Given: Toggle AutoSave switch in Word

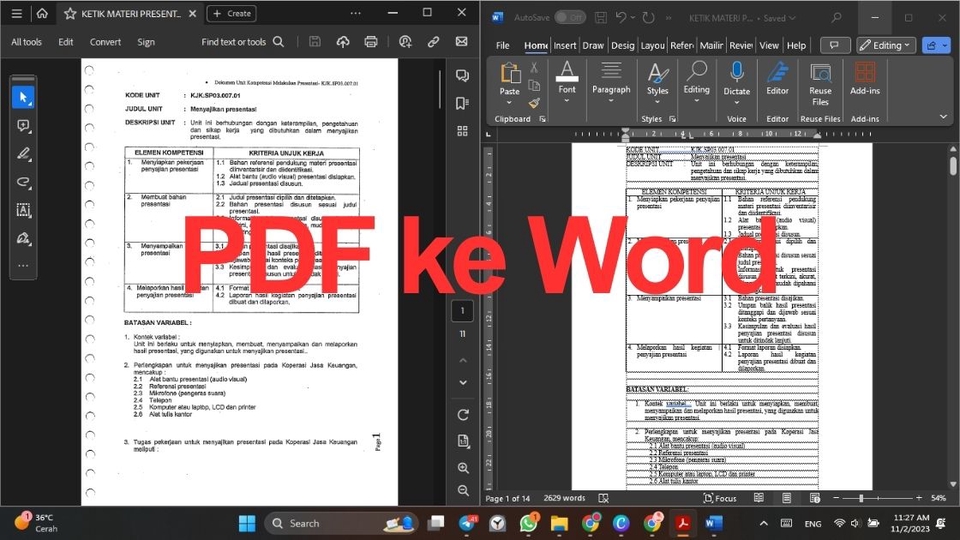Looking at the screenshot, I should [570, 18].
